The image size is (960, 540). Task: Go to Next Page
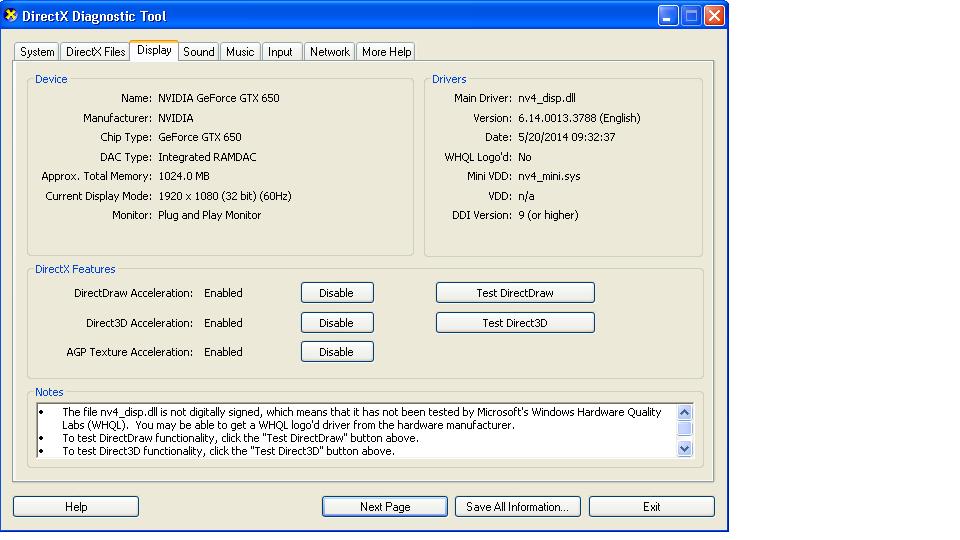pos(385,507)
